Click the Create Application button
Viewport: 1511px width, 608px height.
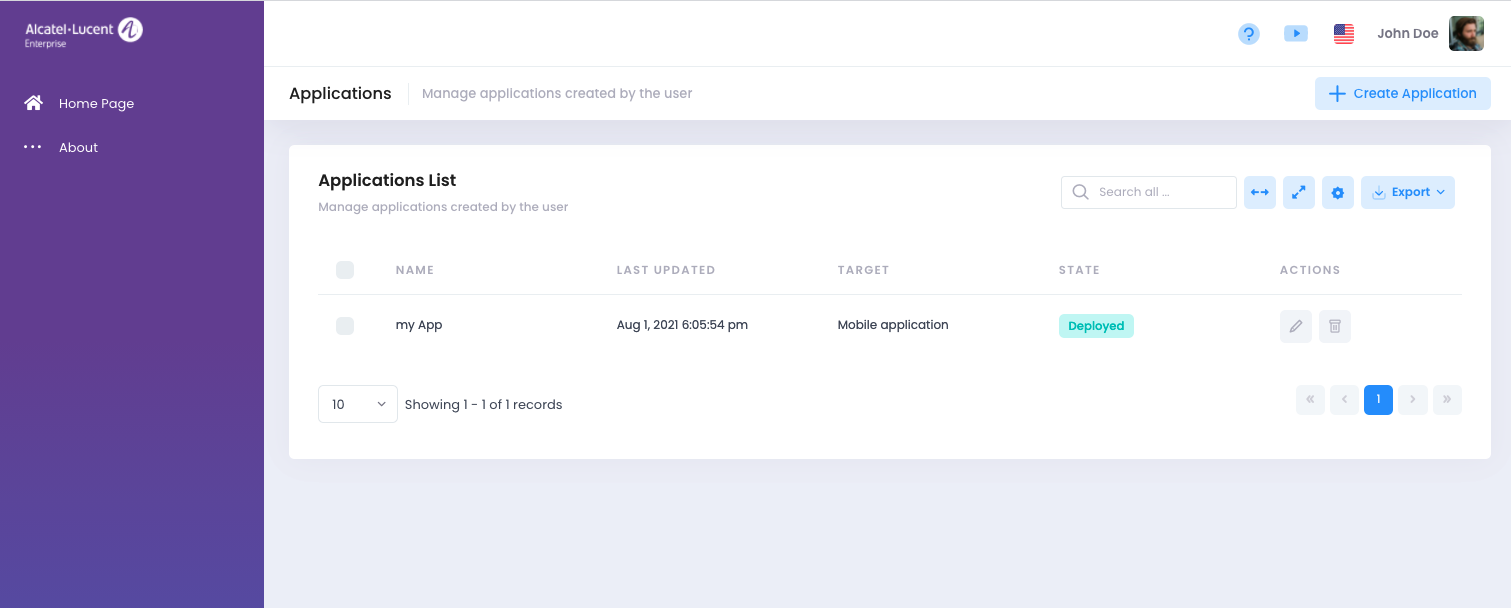(1402, 93)
